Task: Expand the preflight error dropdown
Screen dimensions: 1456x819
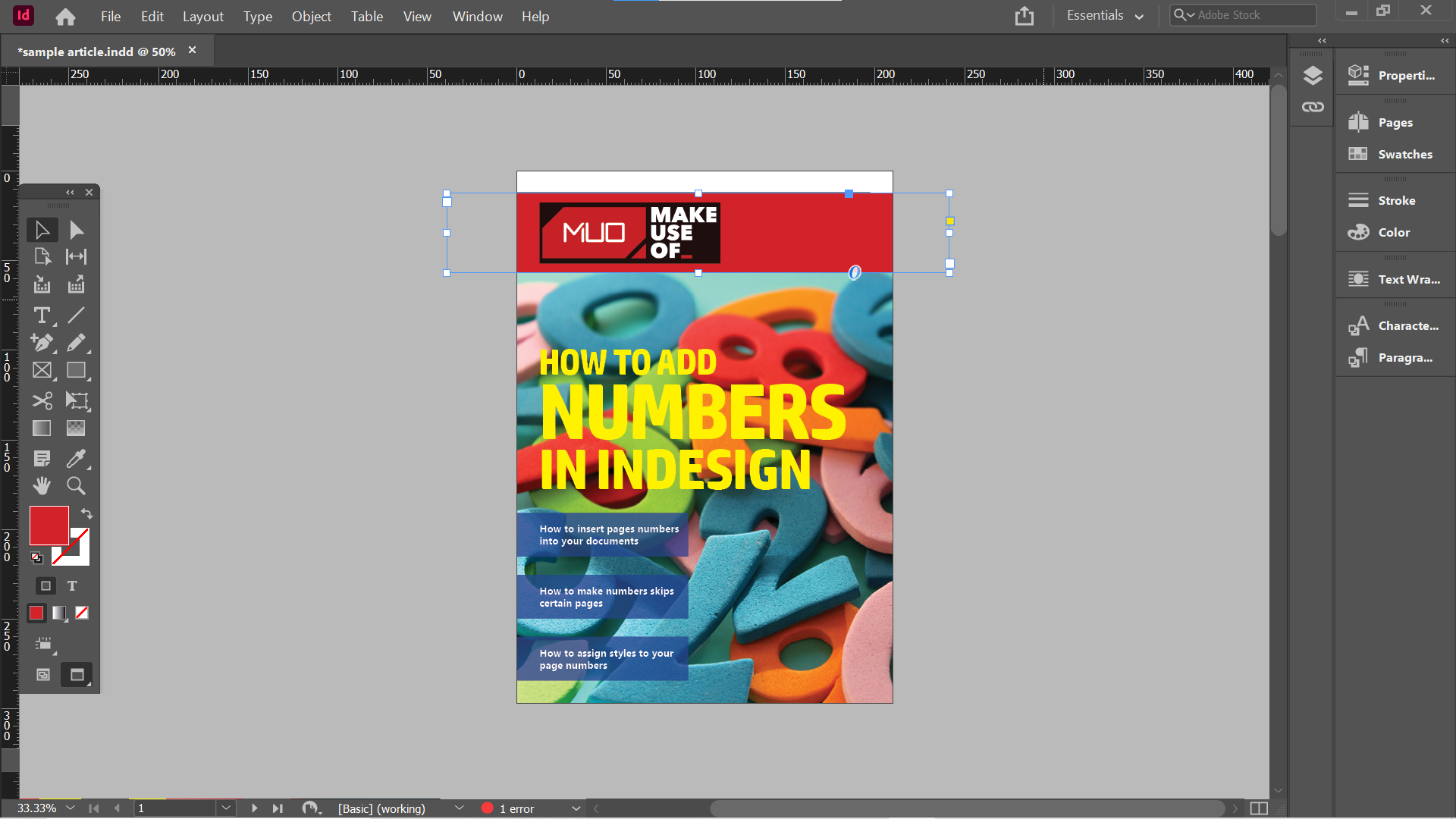Action: click(576, 808)
